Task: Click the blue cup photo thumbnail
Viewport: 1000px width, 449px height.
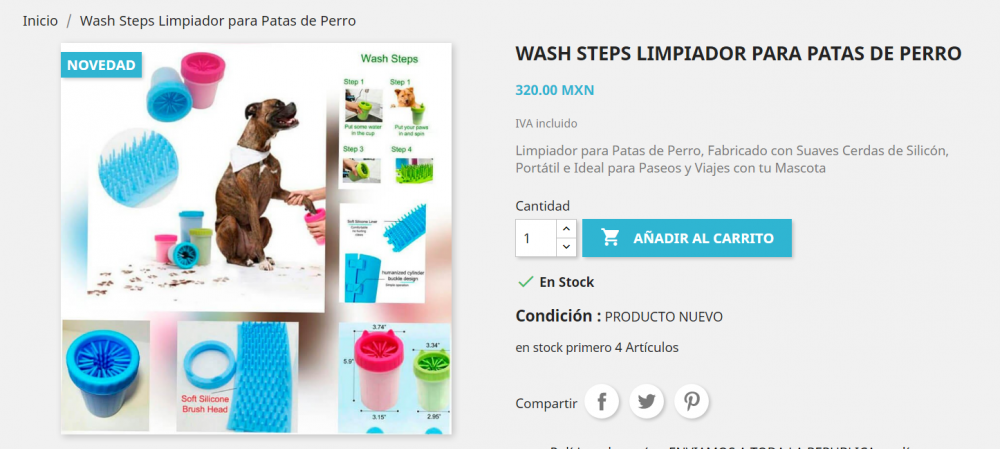Action: (106, 376)
